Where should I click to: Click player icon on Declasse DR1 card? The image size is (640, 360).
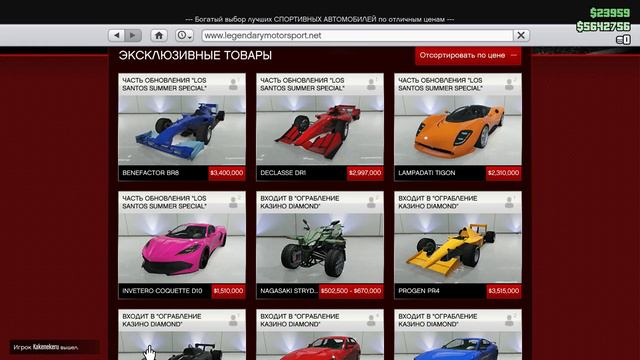click(x=371, y=84)
